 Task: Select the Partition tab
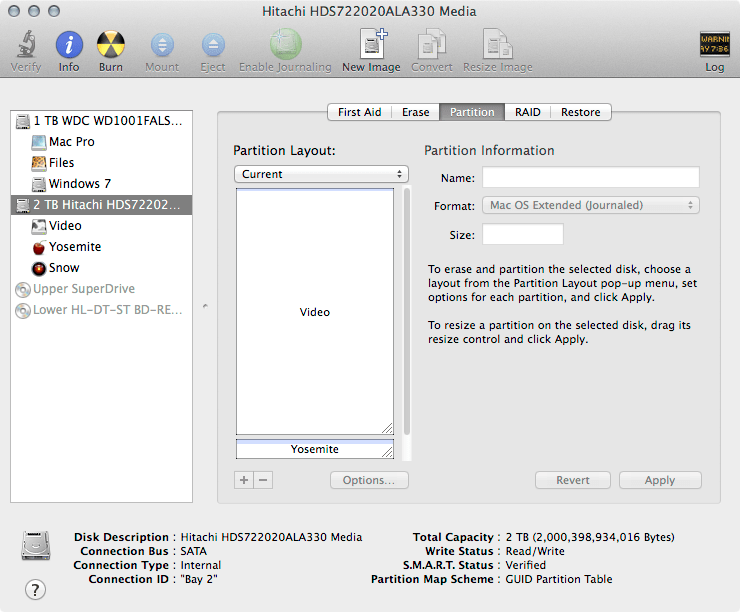(472, 112)
